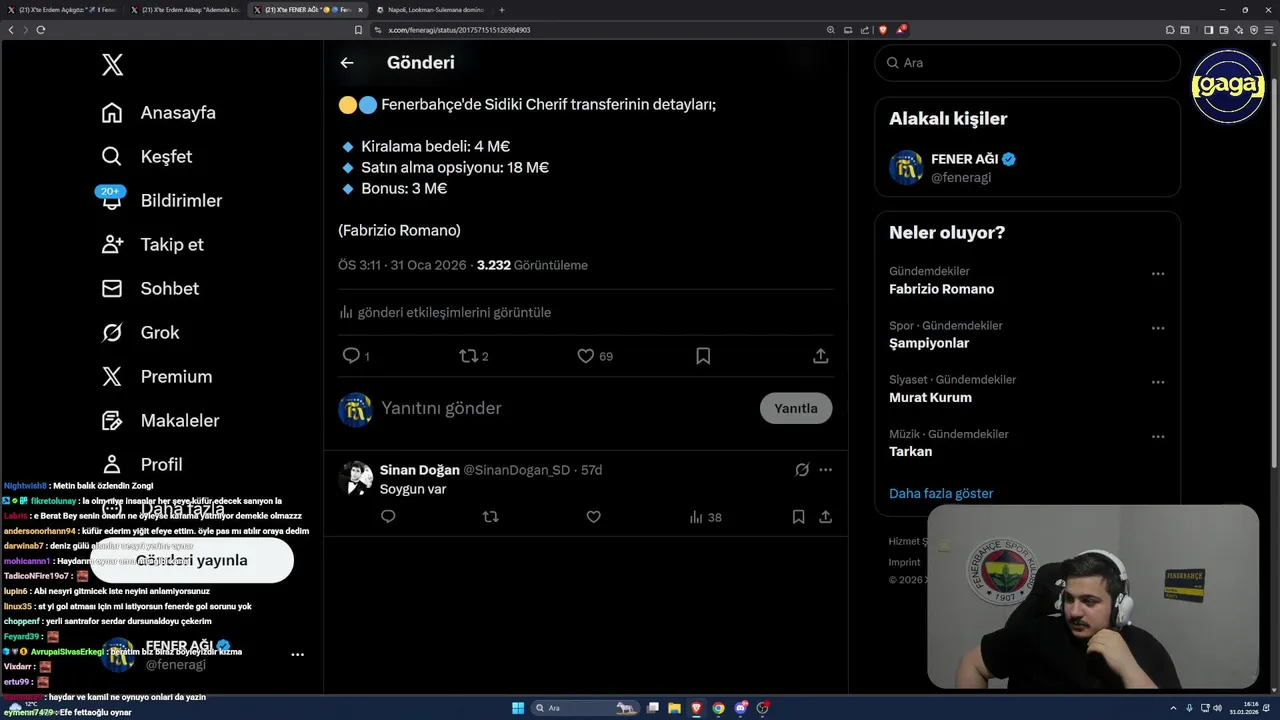Click the Yanıtla button

tap(796, 408)
